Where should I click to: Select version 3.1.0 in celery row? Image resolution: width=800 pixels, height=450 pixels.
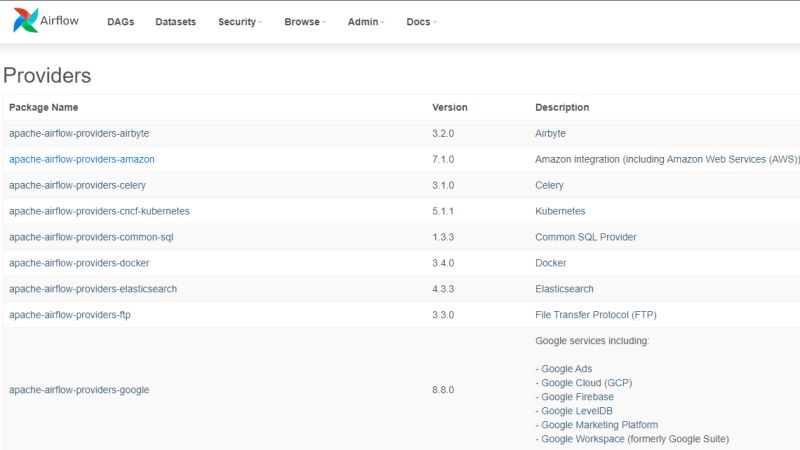(x=443, y=185)
